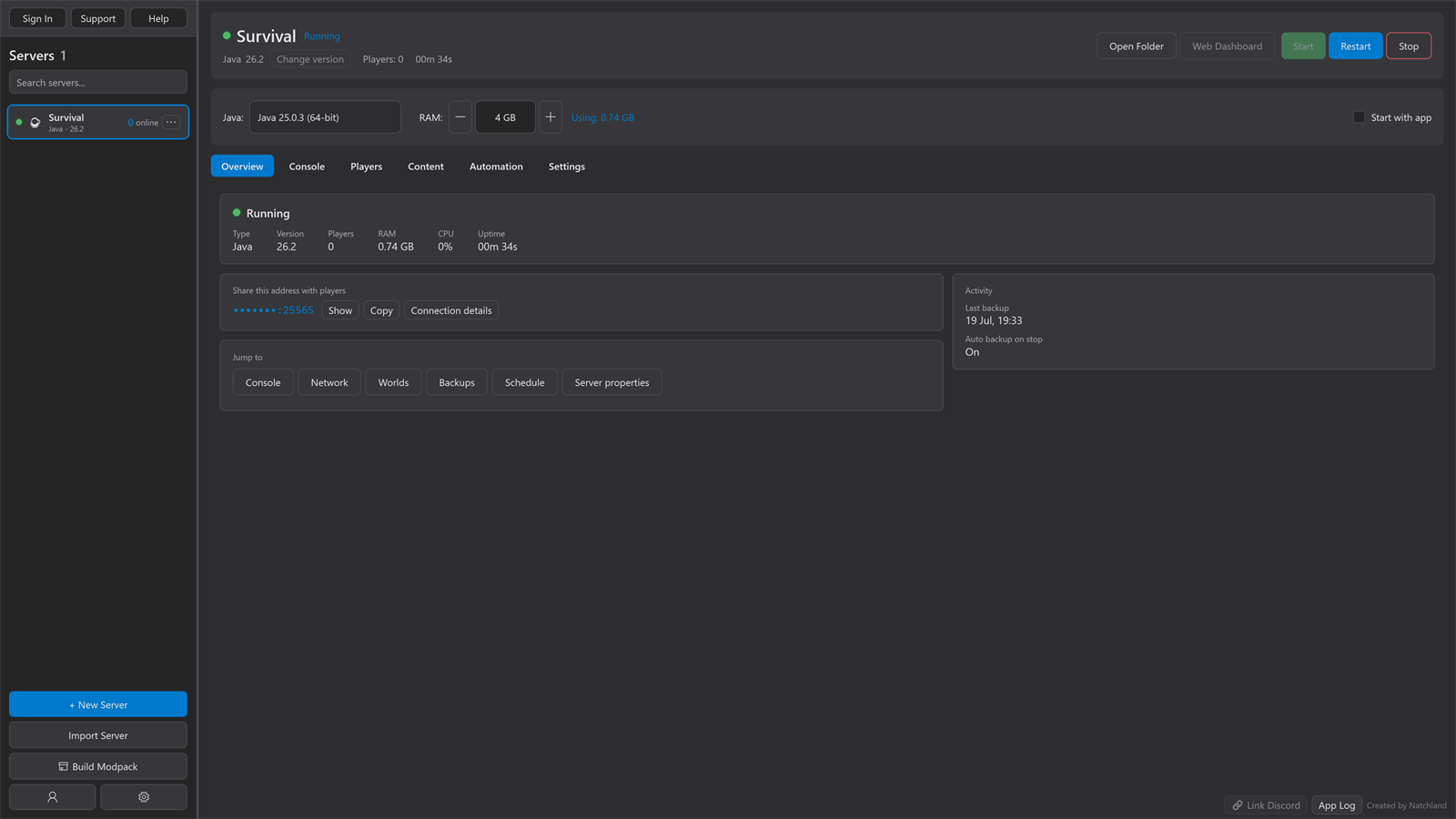Image resolution: width=1456 pixels, height=819 pixels.
Task: Open the account profile icon button
Action: coord(52,797)
